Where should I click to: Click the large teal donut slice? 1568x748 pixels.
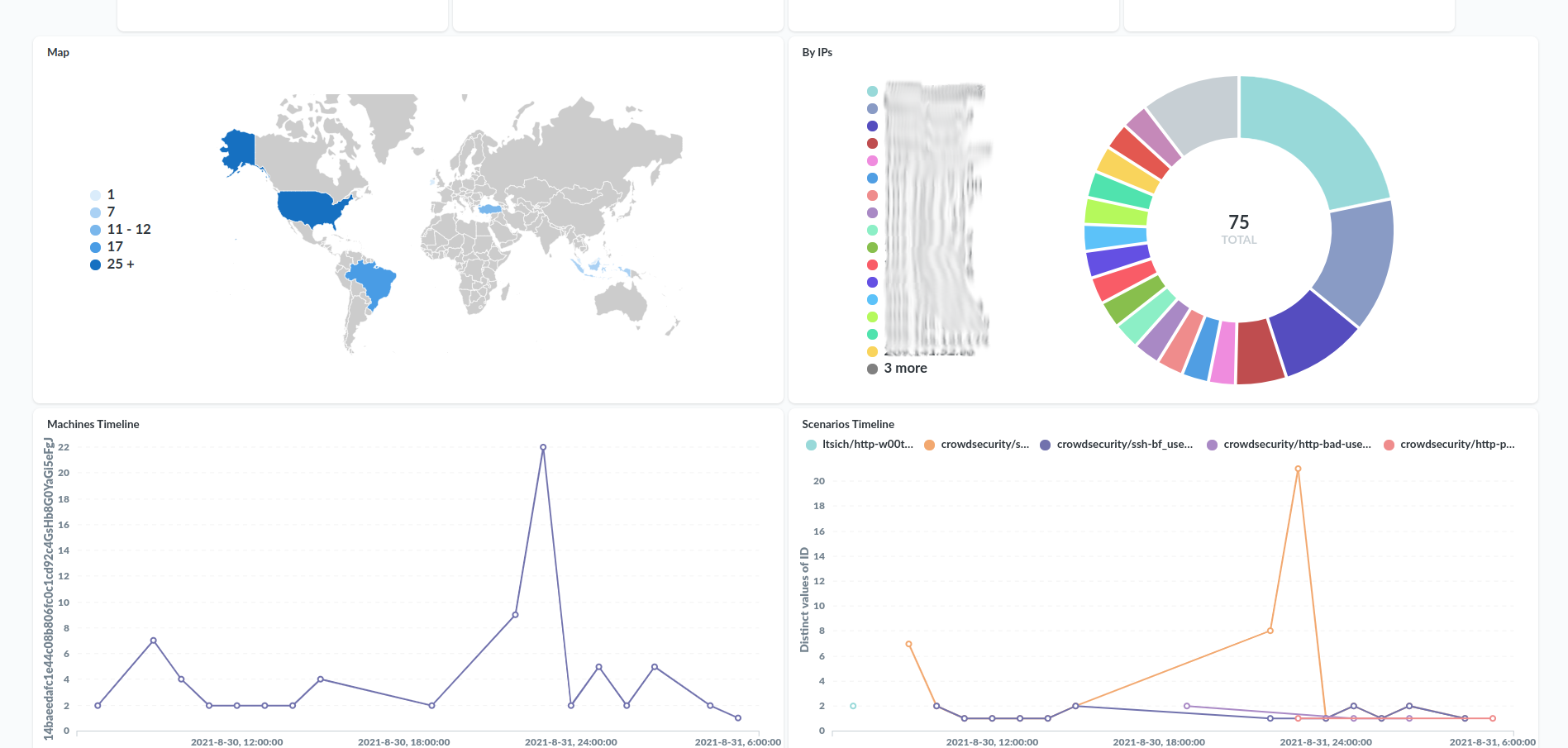pos(1310,136)
